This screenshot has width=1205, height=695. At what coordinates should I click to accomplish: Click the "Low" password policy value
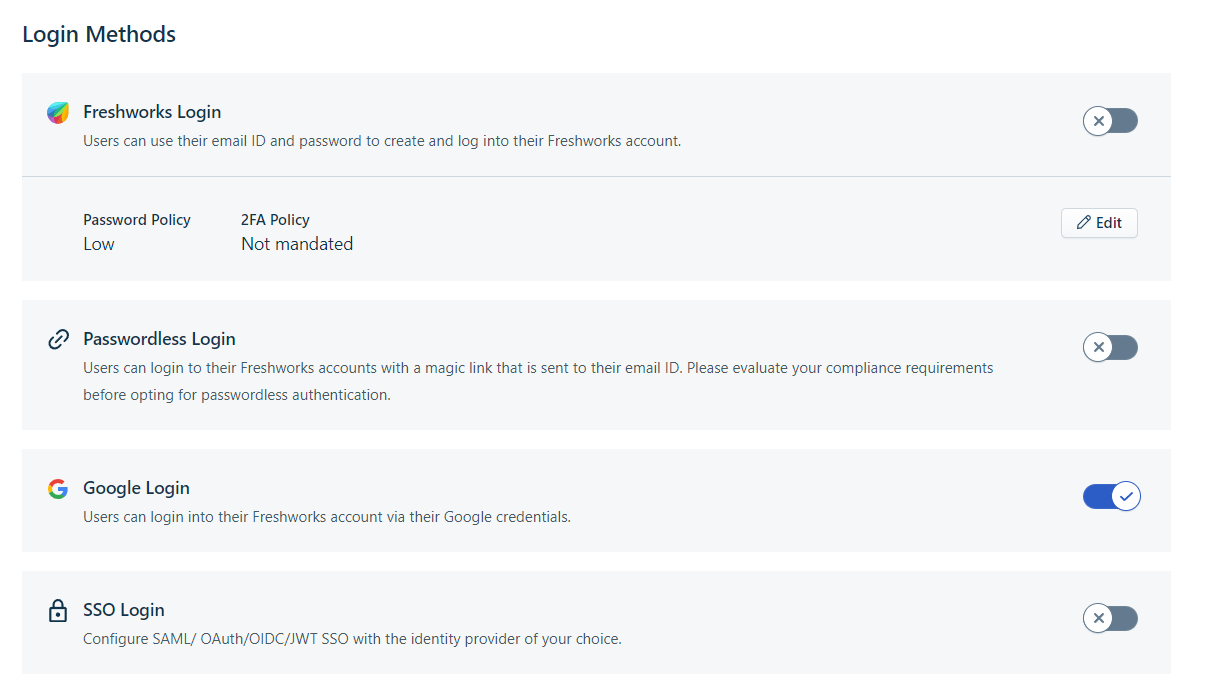(x=99, y=244)
